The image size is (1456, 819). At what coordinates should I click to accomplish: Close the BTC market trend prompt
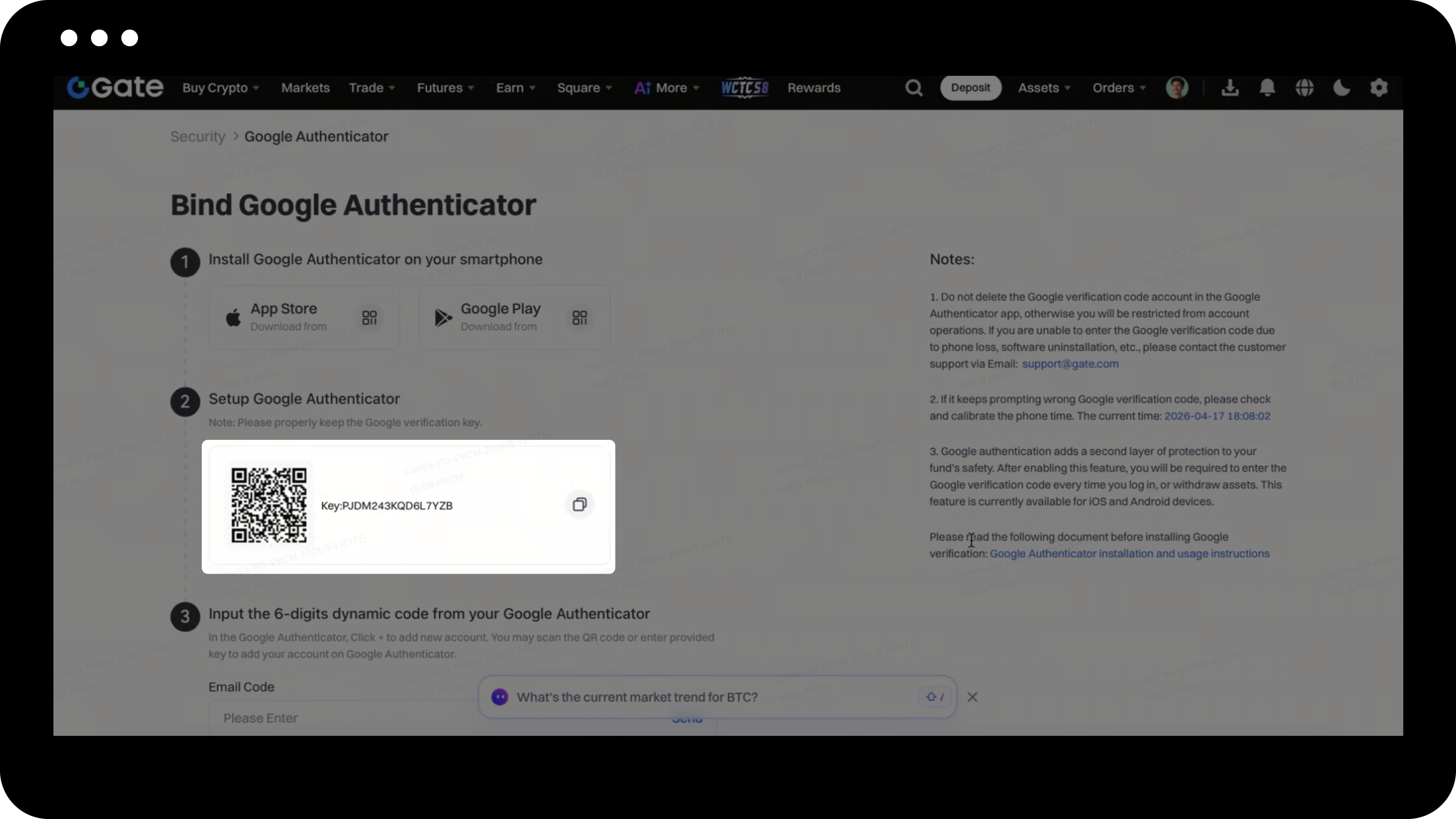pyautogui.click(x=972, y=697)
